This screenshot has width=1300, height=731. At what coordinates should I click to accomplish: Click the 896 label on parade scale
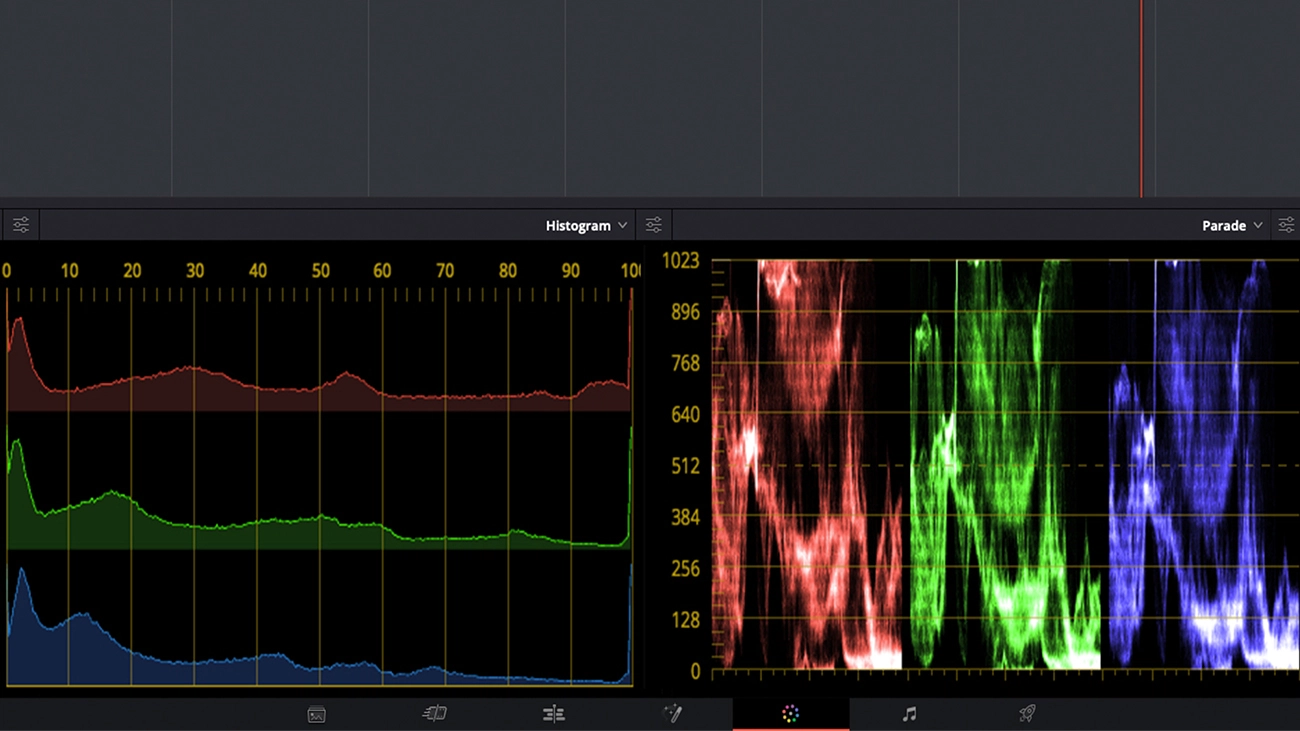[x=685, y=312]
